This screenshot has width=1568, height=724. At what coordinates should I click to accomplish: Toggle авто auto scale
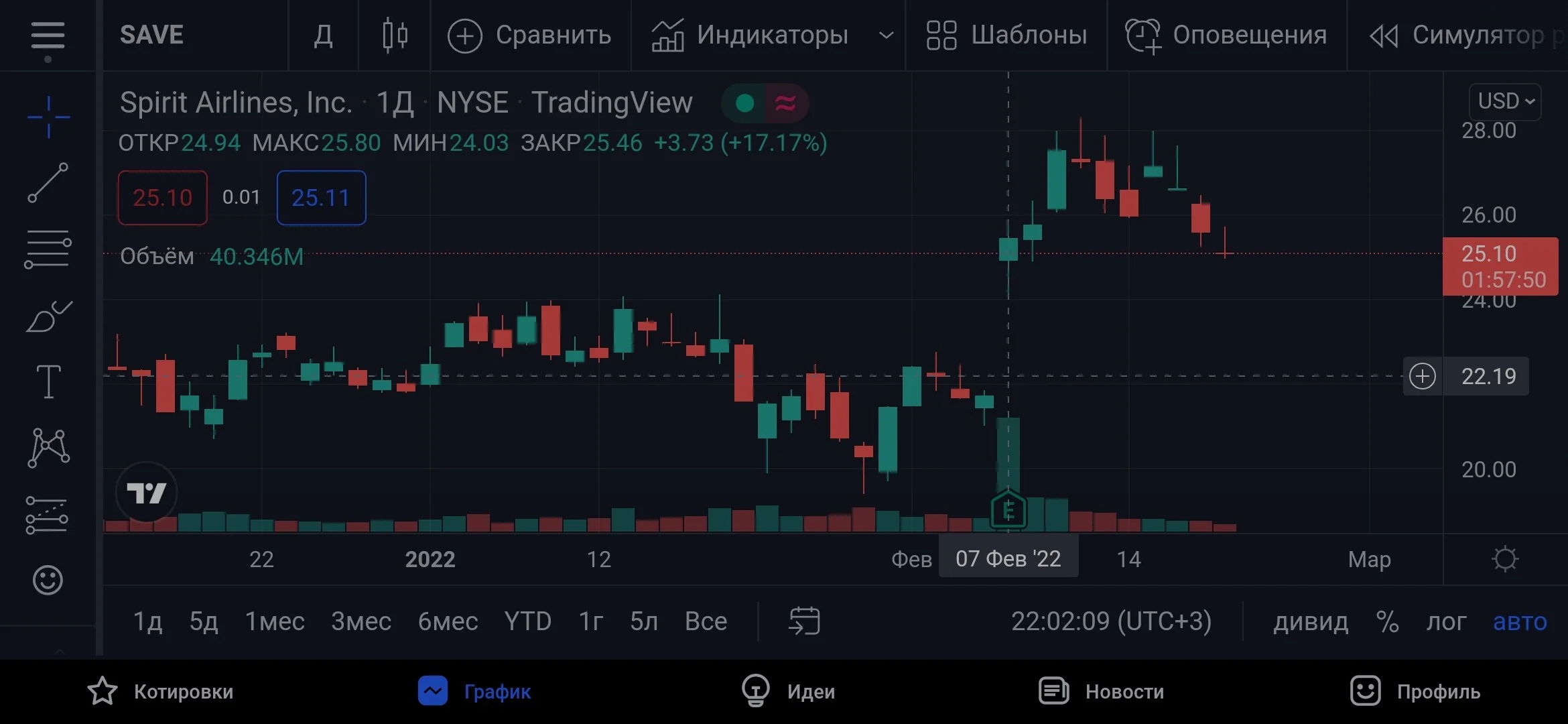tap(1520, 622)
